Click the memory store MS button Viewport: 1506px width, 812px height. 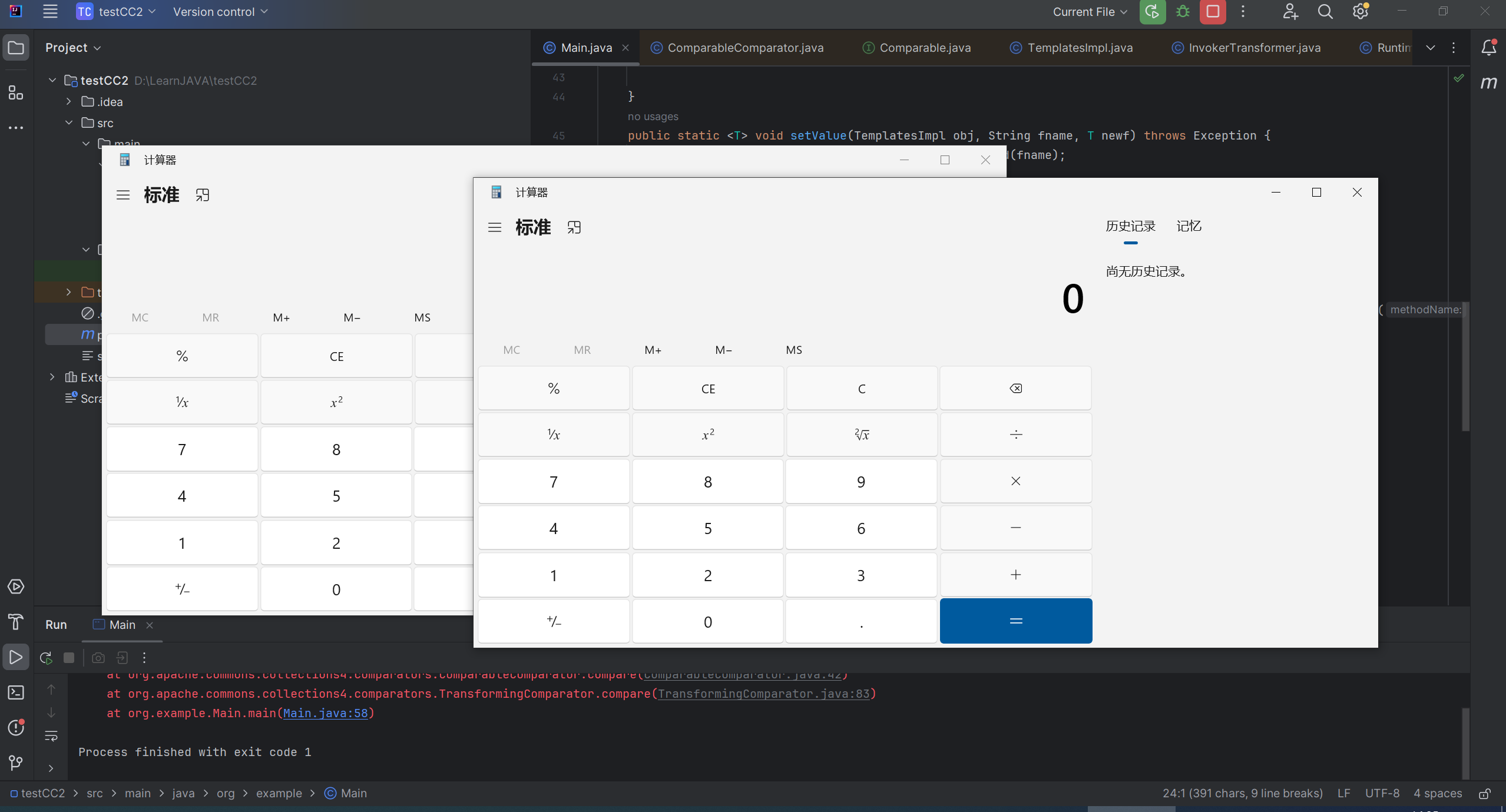(793, 349)
